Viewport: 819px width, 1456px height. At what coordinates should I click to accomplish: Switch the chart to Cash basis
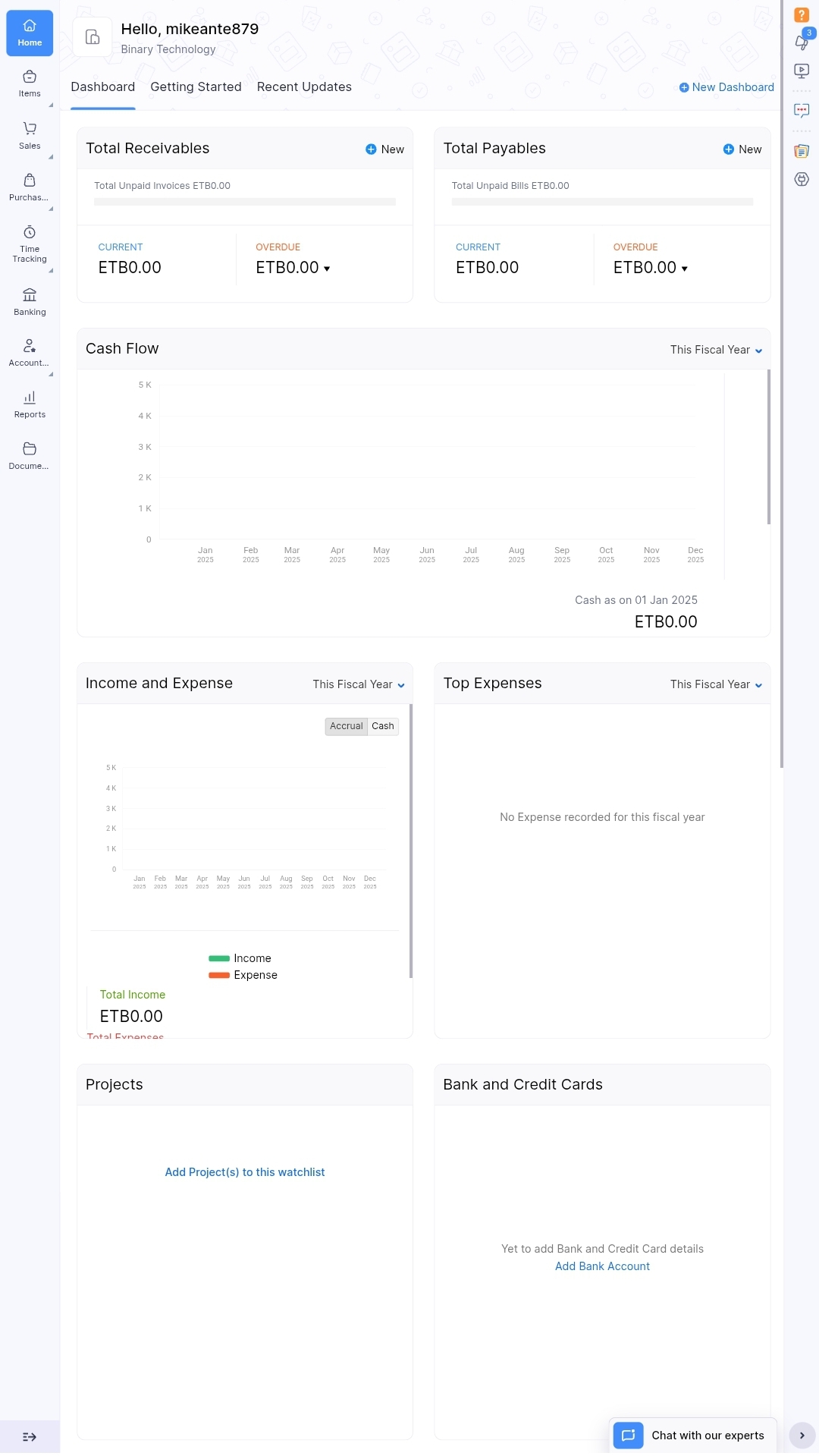(x=383, y=726)
